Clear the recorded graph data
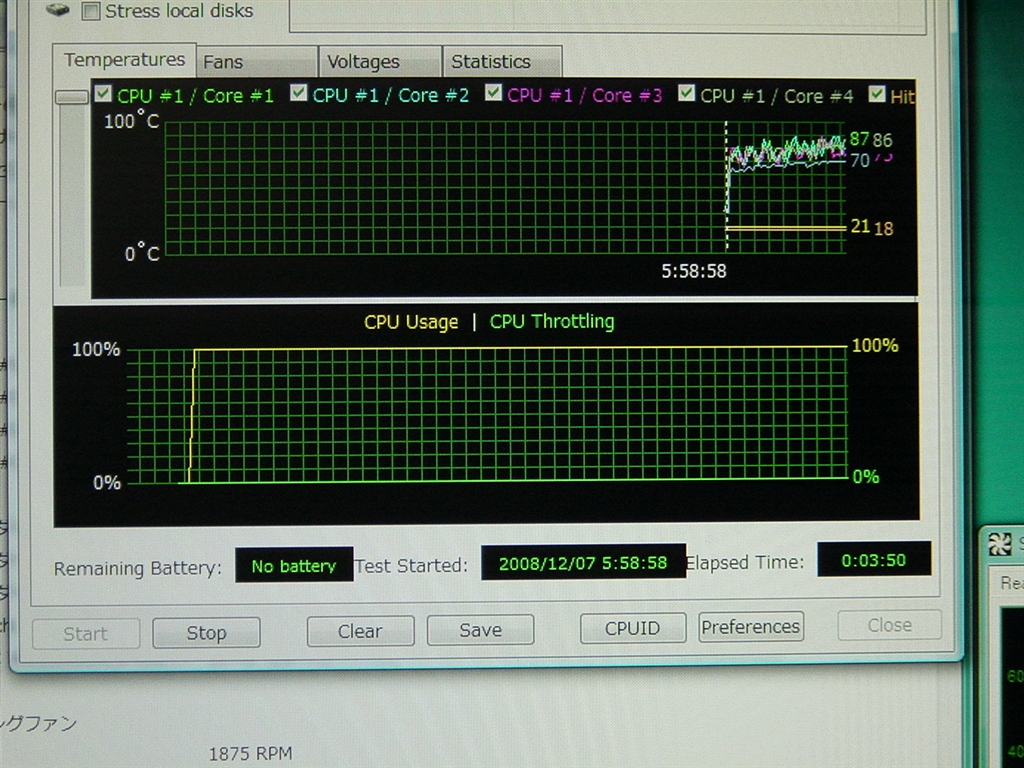The image size is (1024, 768). click(x=360, y=631)
